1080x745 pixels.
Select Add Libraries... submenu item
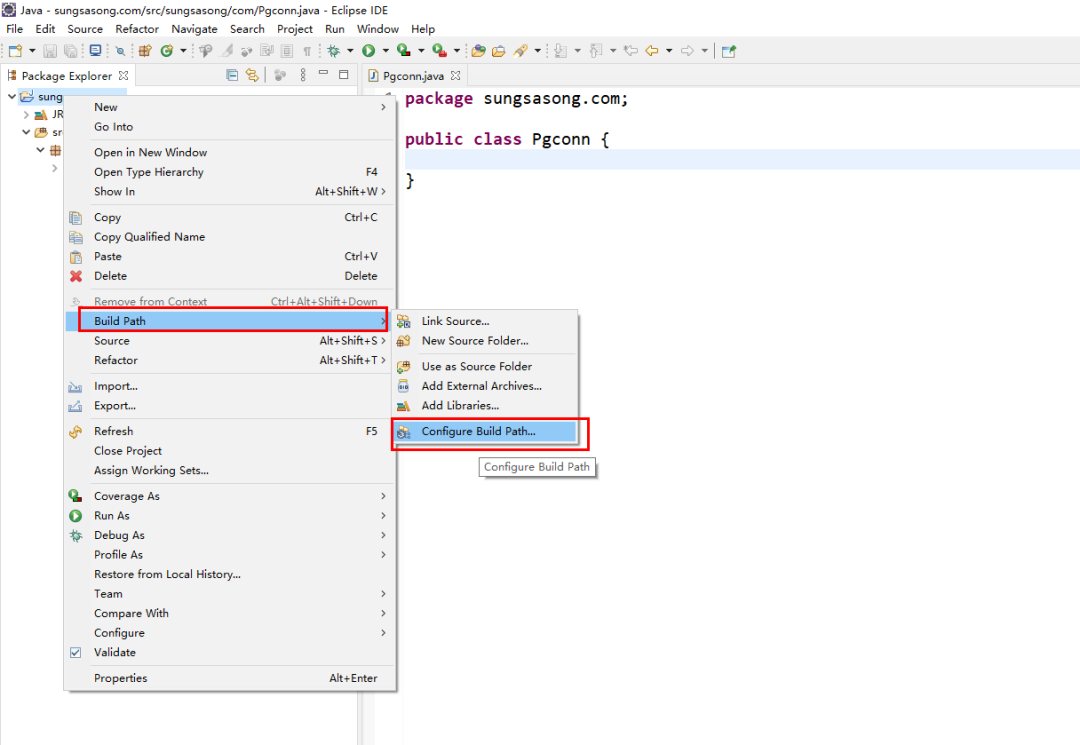(x=485, y=406)
